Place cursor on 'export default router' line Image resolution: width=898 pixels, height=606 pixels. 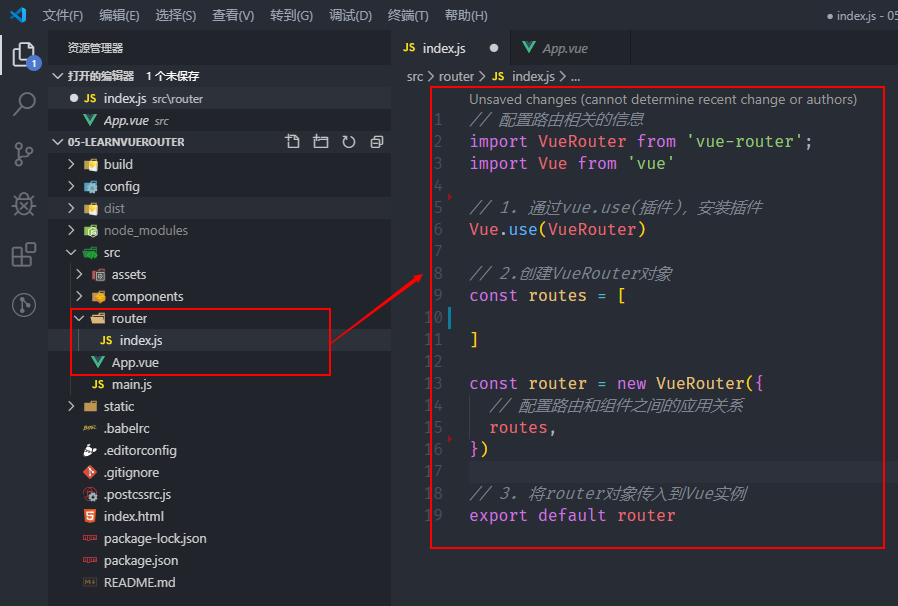(x=572, y=515)
